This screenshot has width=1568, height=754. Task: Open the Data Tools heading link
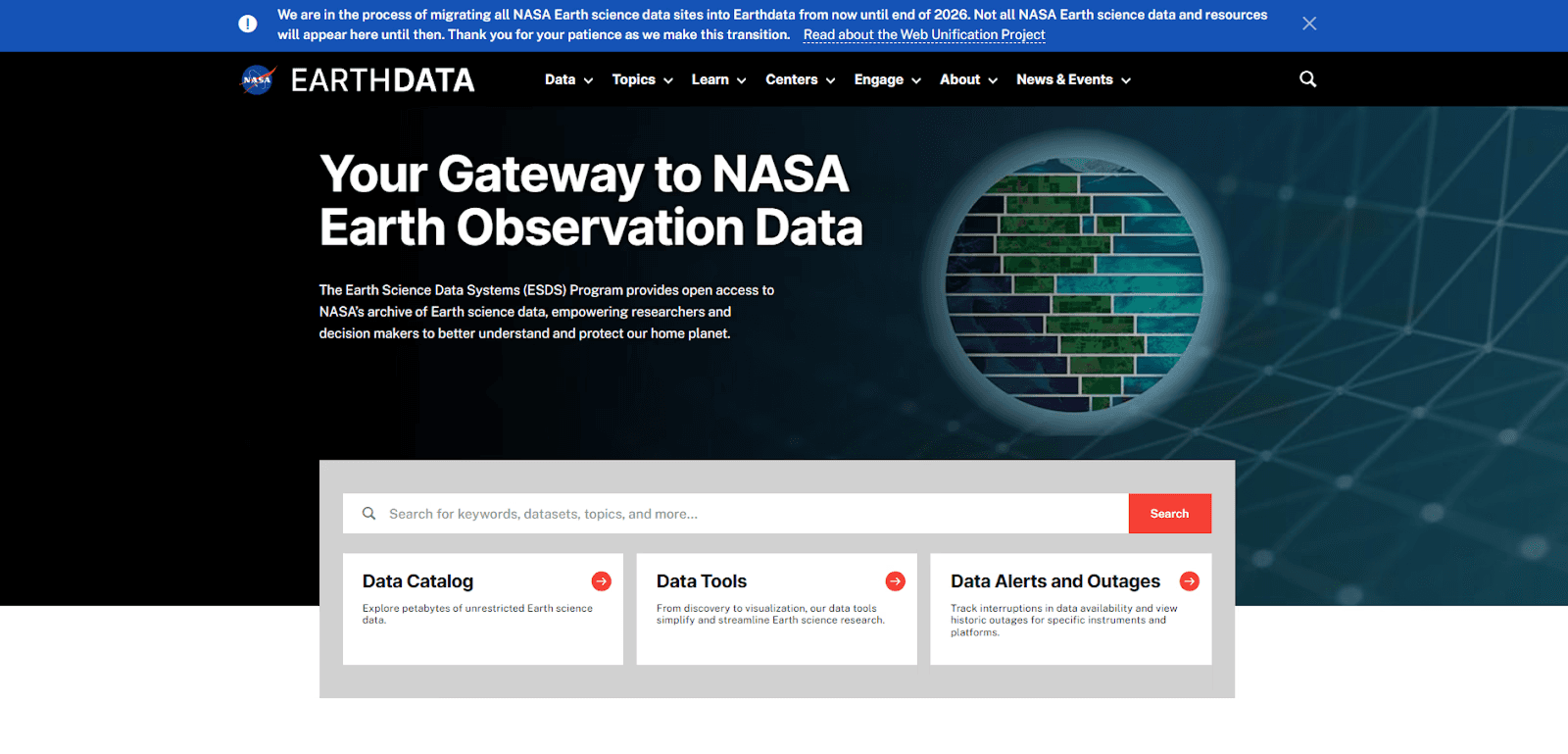pos(702,581)
